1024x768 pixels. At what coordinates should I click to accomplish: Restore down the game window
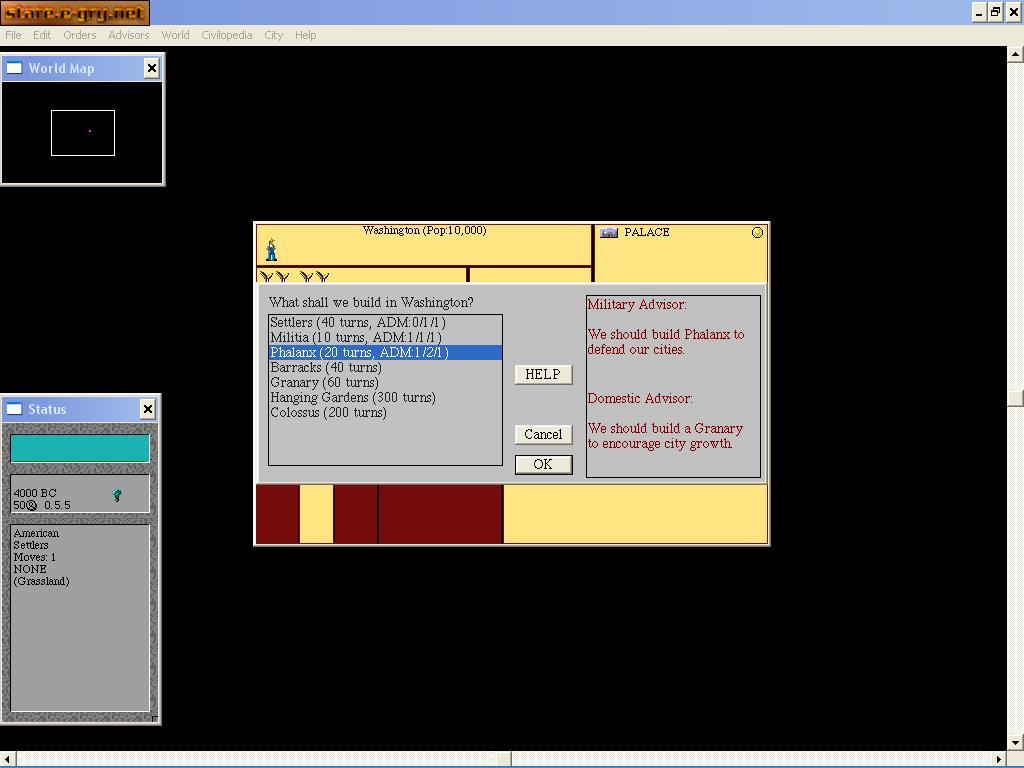pos(995,12)
